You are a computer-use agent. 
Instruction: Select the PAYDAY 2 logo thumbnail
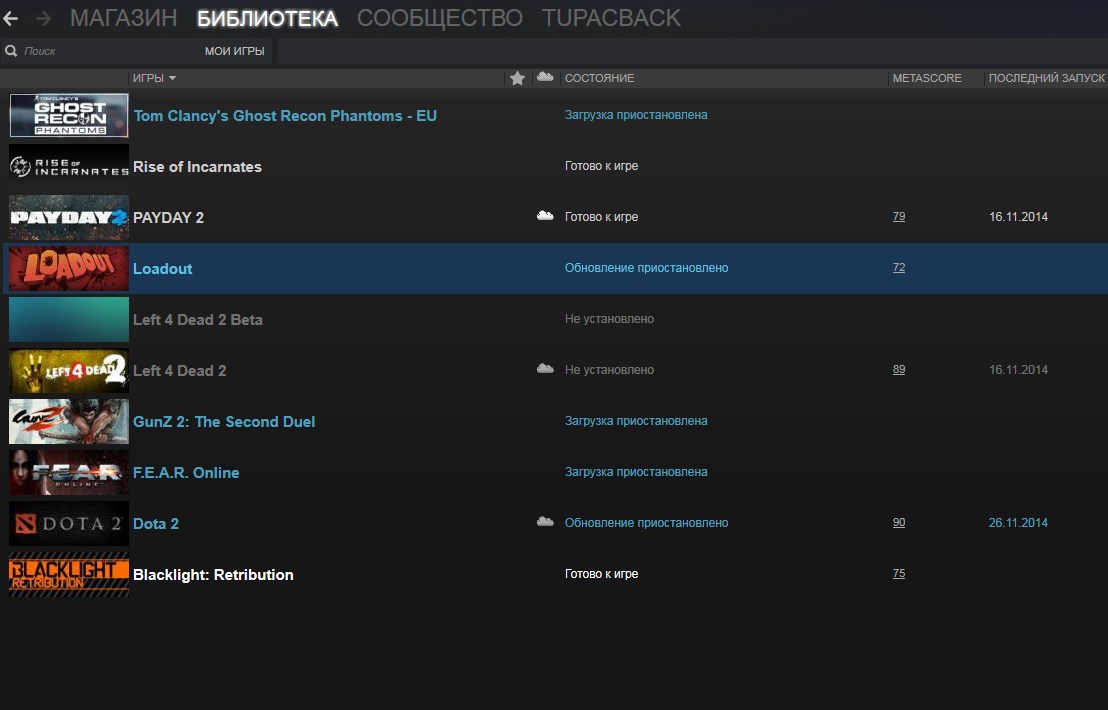69,217
